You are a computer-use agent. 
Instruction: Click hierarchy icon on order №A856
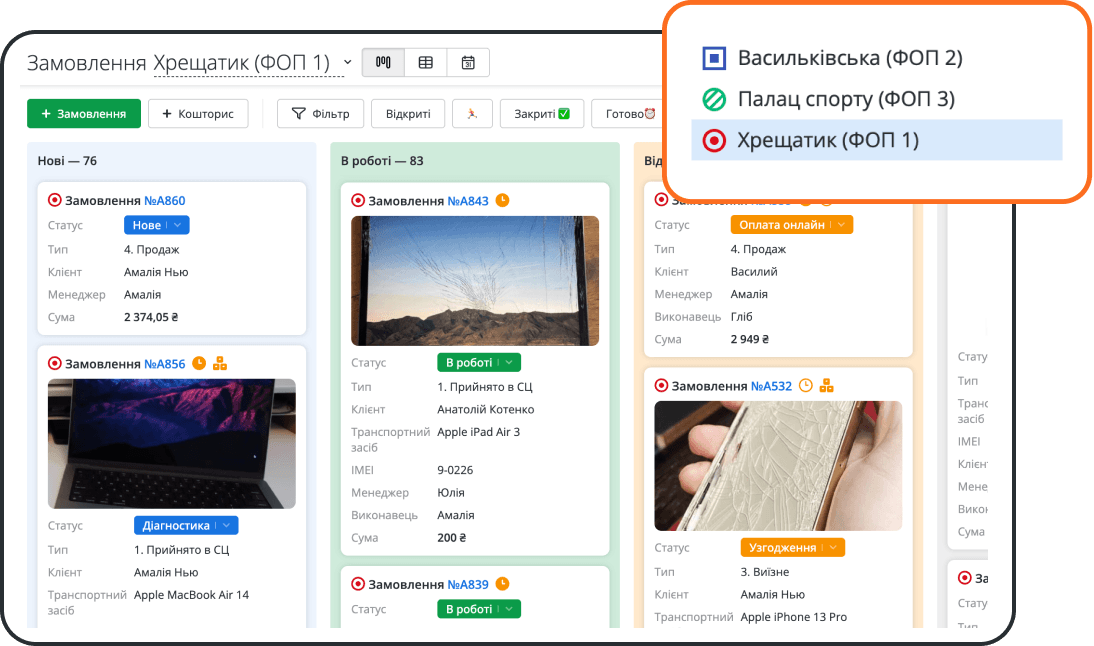point(220,363)
